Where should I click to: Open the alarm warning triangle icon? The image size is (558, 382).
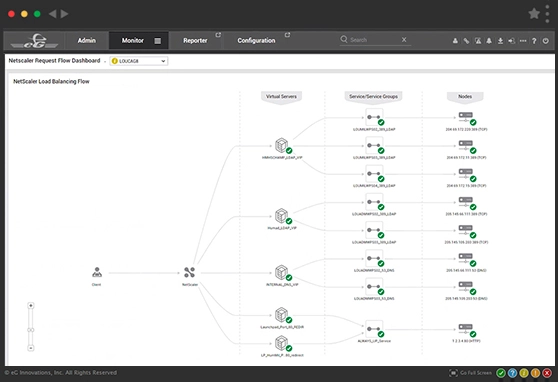click(x=478, y=41)
